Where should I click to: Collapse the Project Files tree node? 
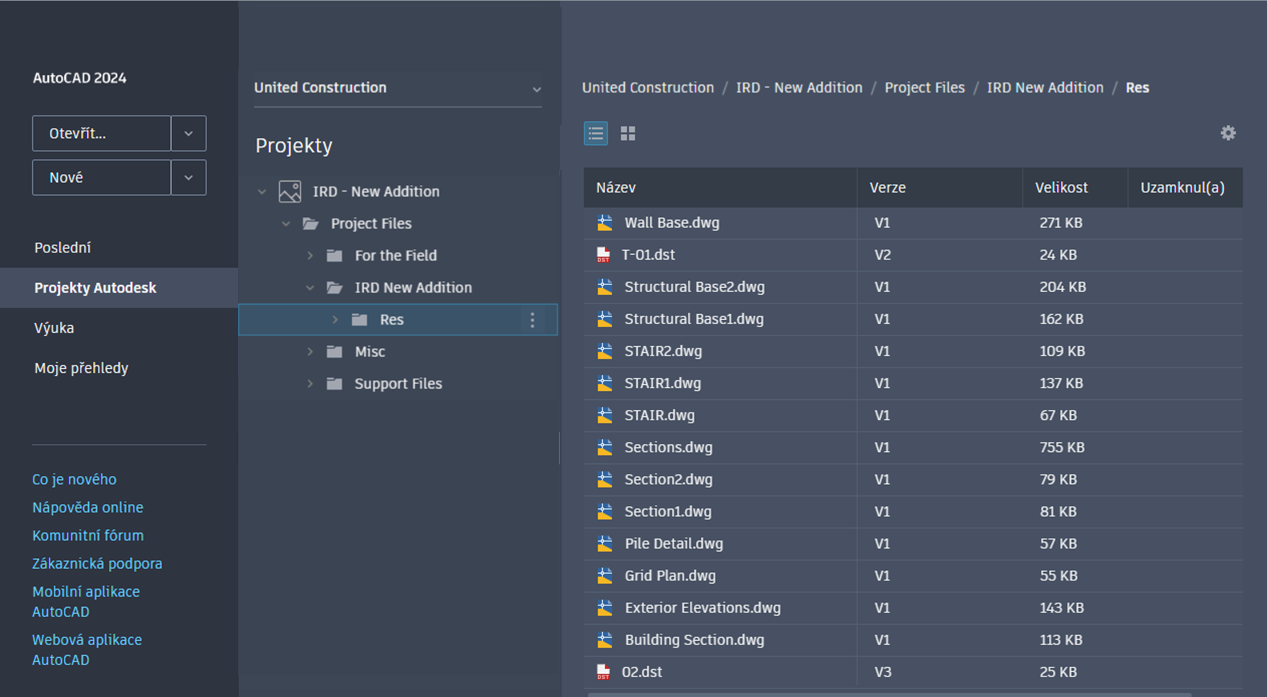point(286,224)
